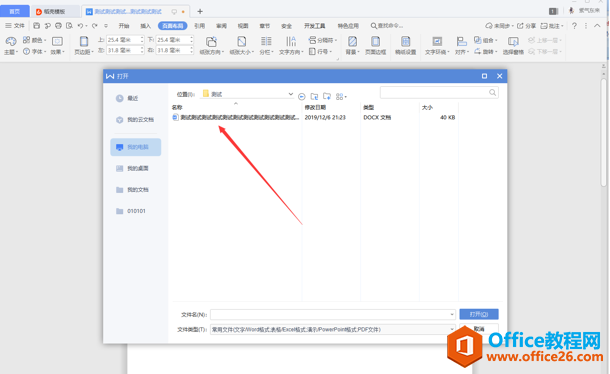Screen dimensions: 610x374
Task: Click the Page Border (页面边框) icon
Action: pyautogui.click(x=375, y=46)
